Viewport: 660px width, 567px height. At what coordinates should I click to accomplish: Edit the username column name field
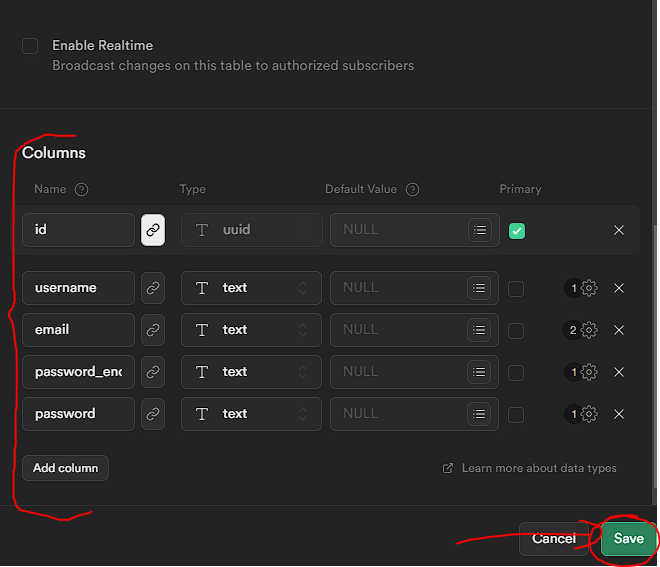click(78, 288)
